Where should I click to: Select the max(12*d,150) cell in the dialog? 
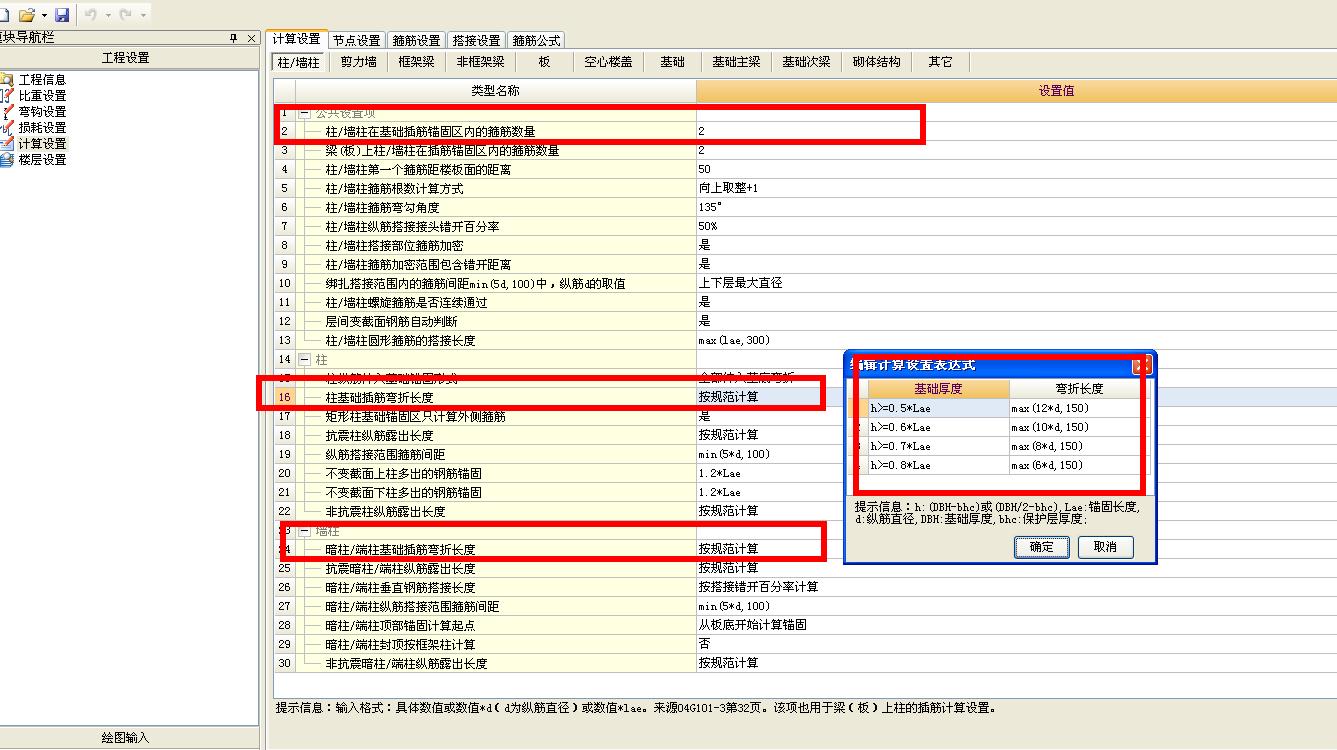pos(1079,408)
